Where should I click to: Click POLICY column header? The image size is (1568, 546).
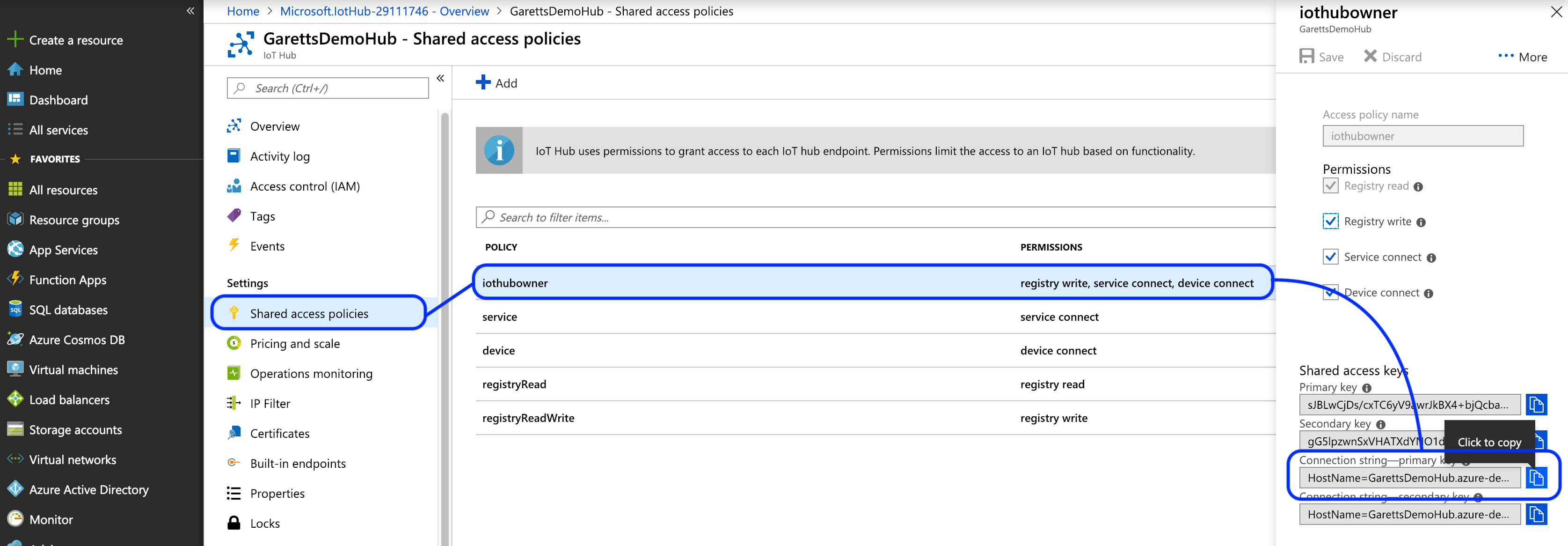tap(501, 247)
